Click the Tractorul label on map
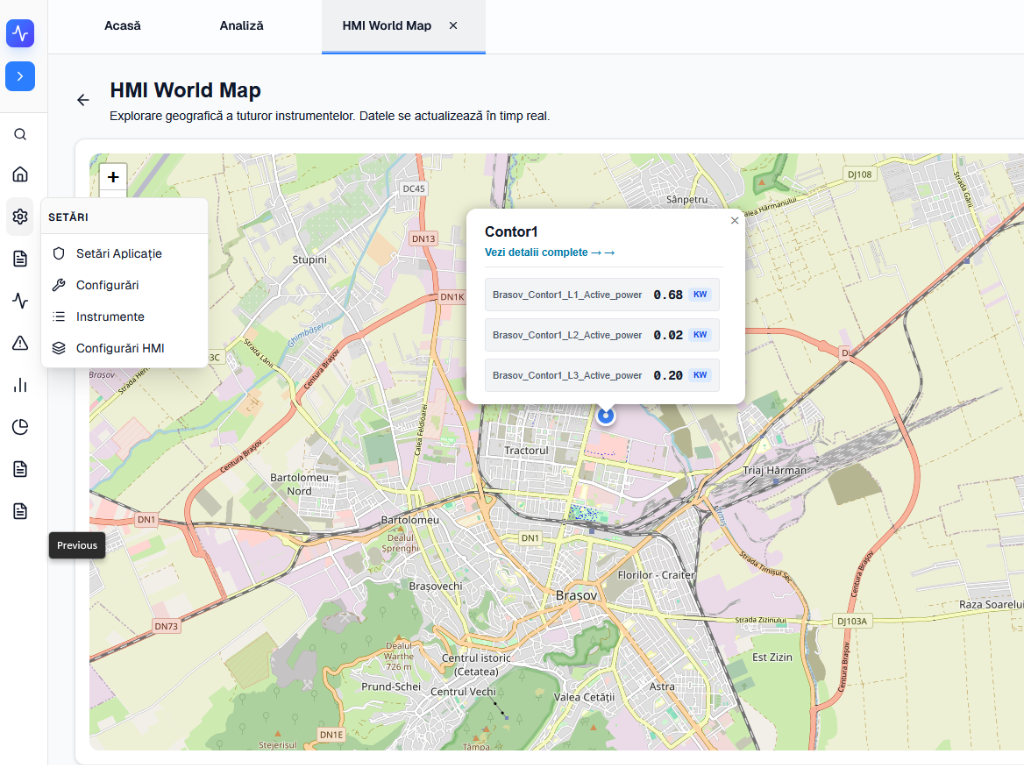The image size is (1024, 765). (x=526, y=451)
